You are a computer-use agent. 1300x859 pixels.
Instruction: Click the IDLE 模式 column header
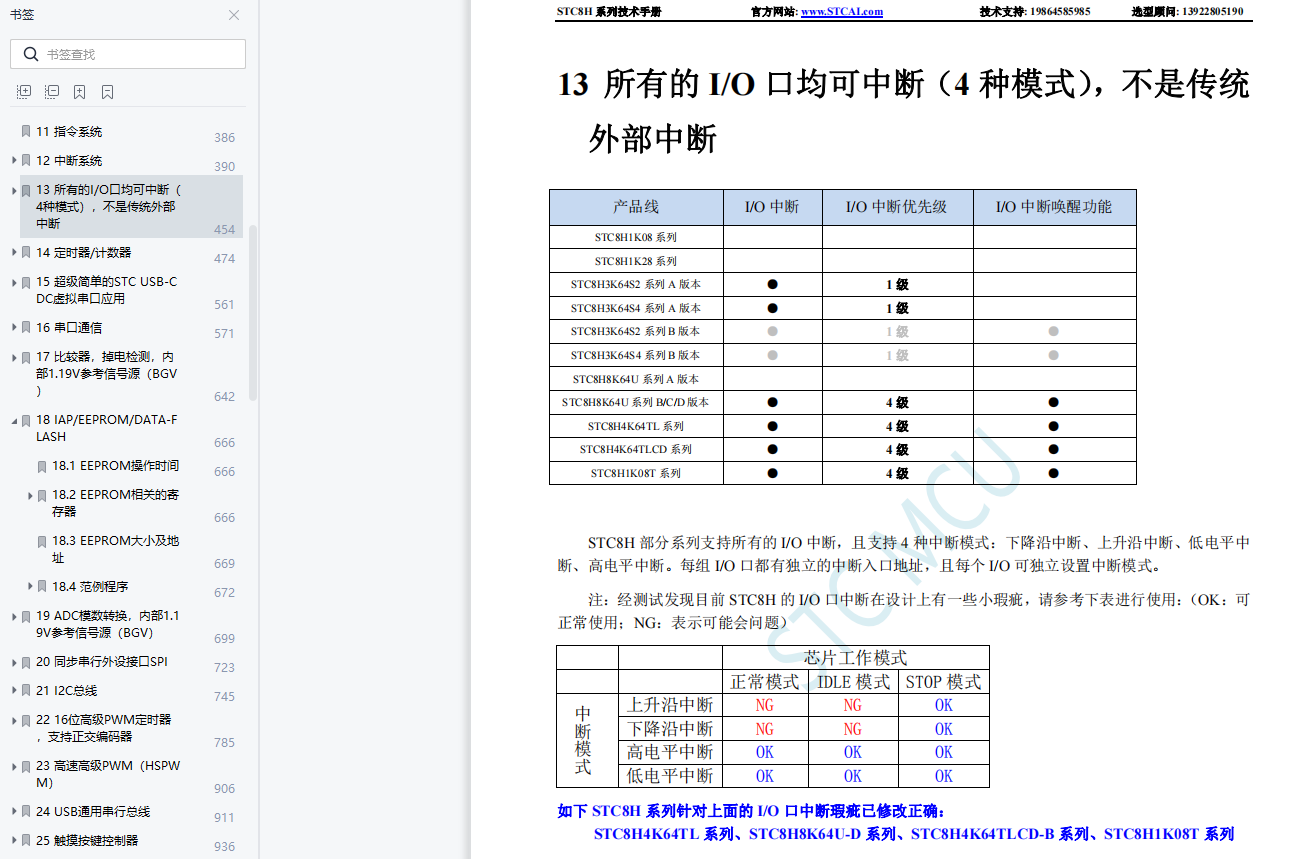click(x=853, y=682)
